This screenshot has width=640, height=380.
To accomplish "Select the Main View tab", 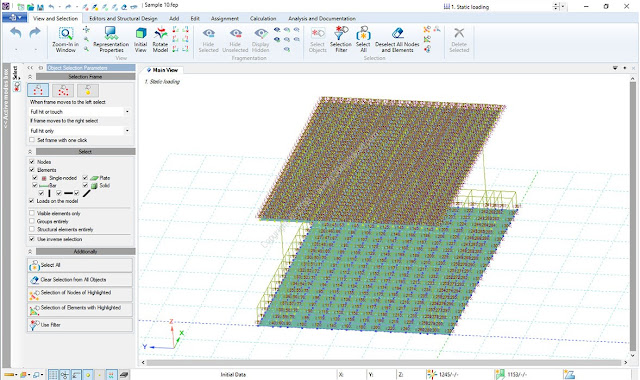I will [x=162, y=70].
